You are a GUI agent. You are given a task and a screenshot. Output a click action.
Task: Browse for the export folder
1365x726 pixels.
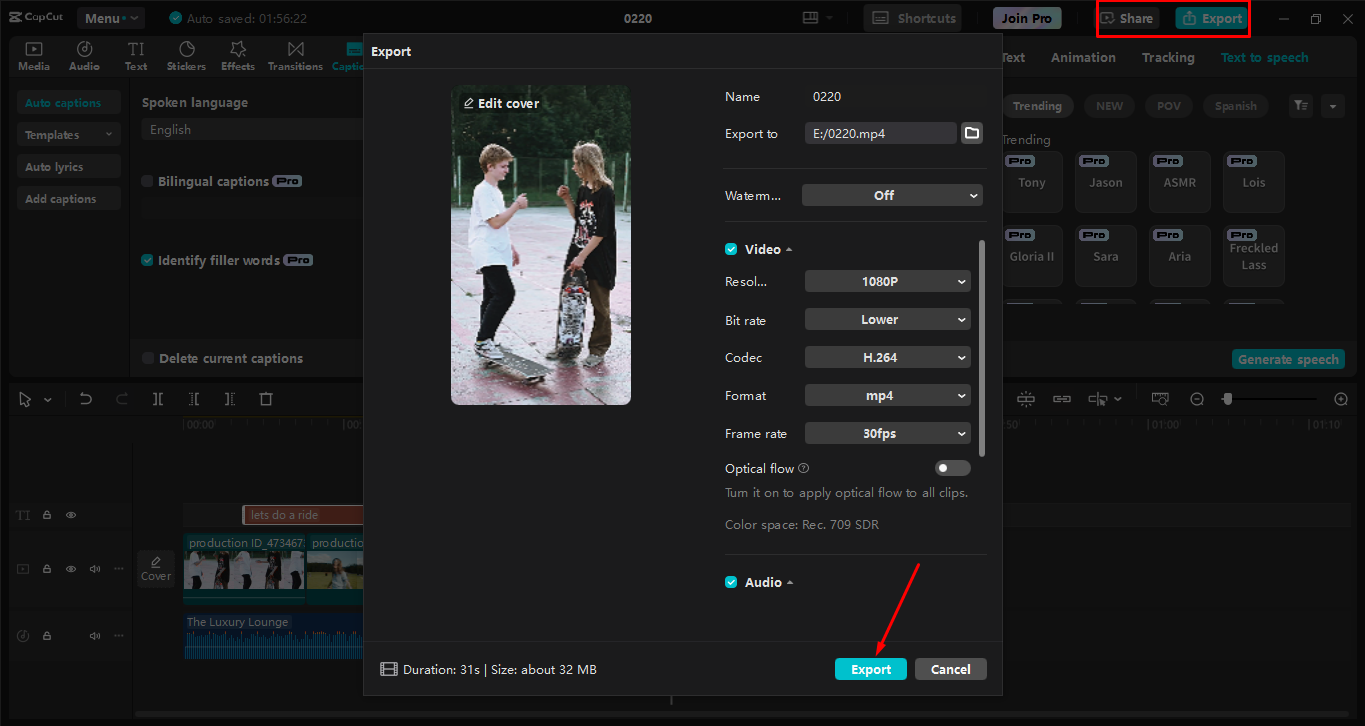pos(971,133)
